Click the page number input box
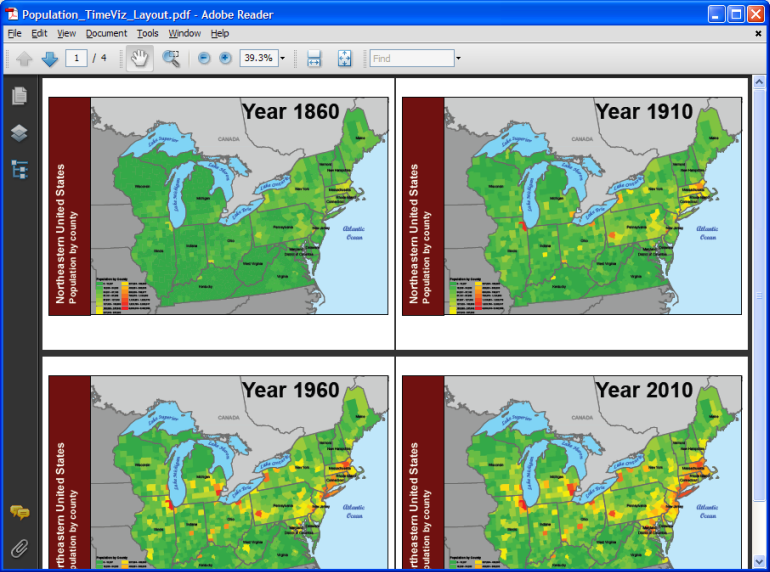 (76, 58)
